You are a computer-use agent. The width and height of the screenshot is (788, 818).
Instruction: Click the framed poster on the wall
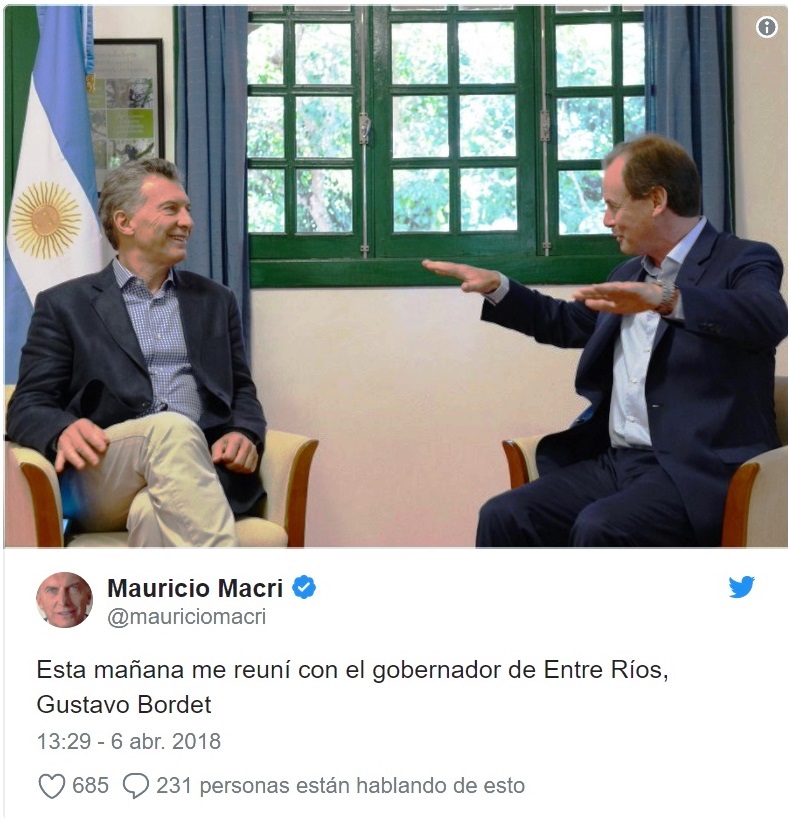tap(127, 112)
